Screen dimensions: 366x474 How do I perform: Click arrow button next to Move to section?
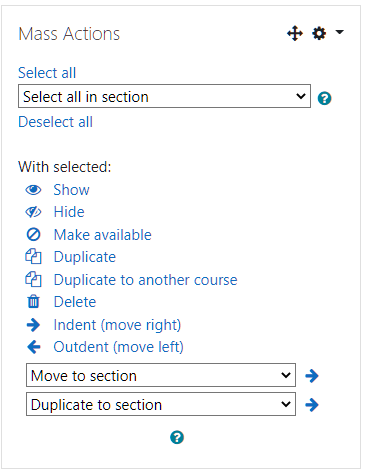click(312, 376)
